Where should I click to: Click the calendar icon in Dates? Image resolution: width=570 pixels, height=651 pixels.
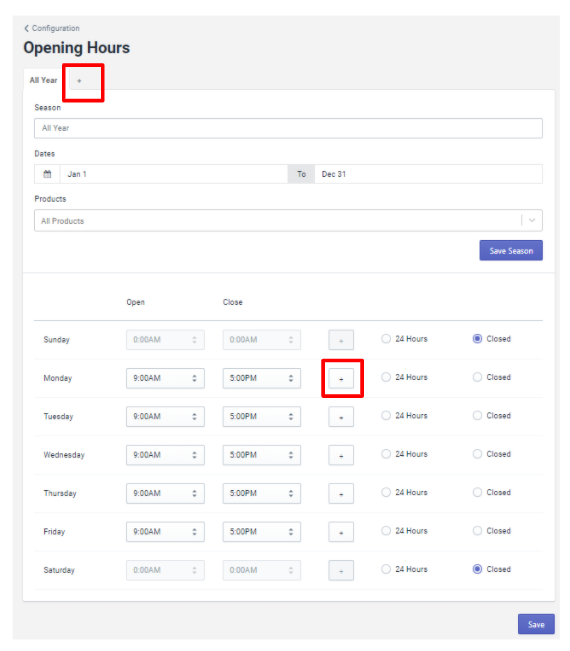click(x=47, y=174)
